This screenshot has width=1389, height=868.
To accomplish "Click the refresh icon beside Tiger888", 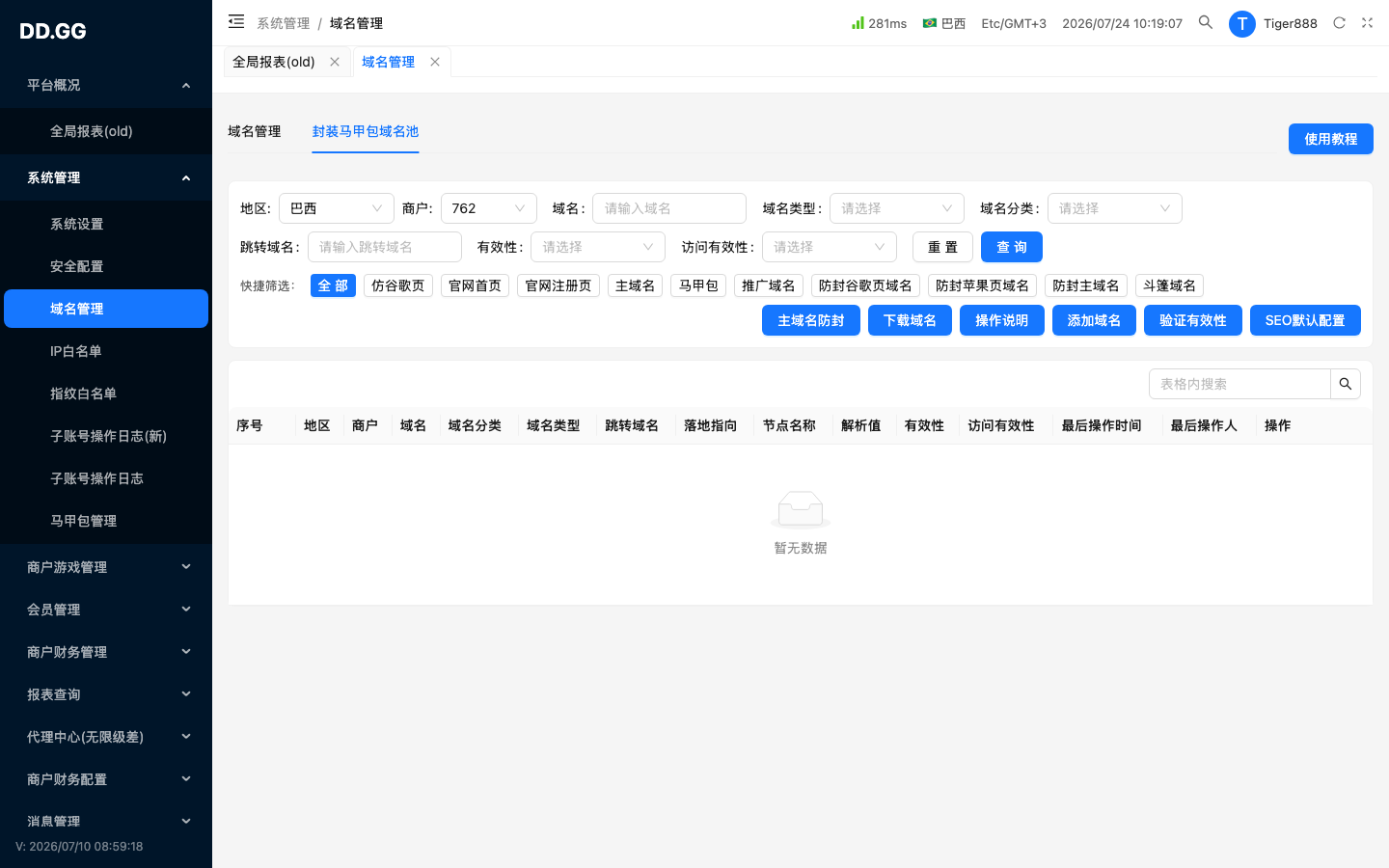I will pyautogui.click(x=1339, y=22).
